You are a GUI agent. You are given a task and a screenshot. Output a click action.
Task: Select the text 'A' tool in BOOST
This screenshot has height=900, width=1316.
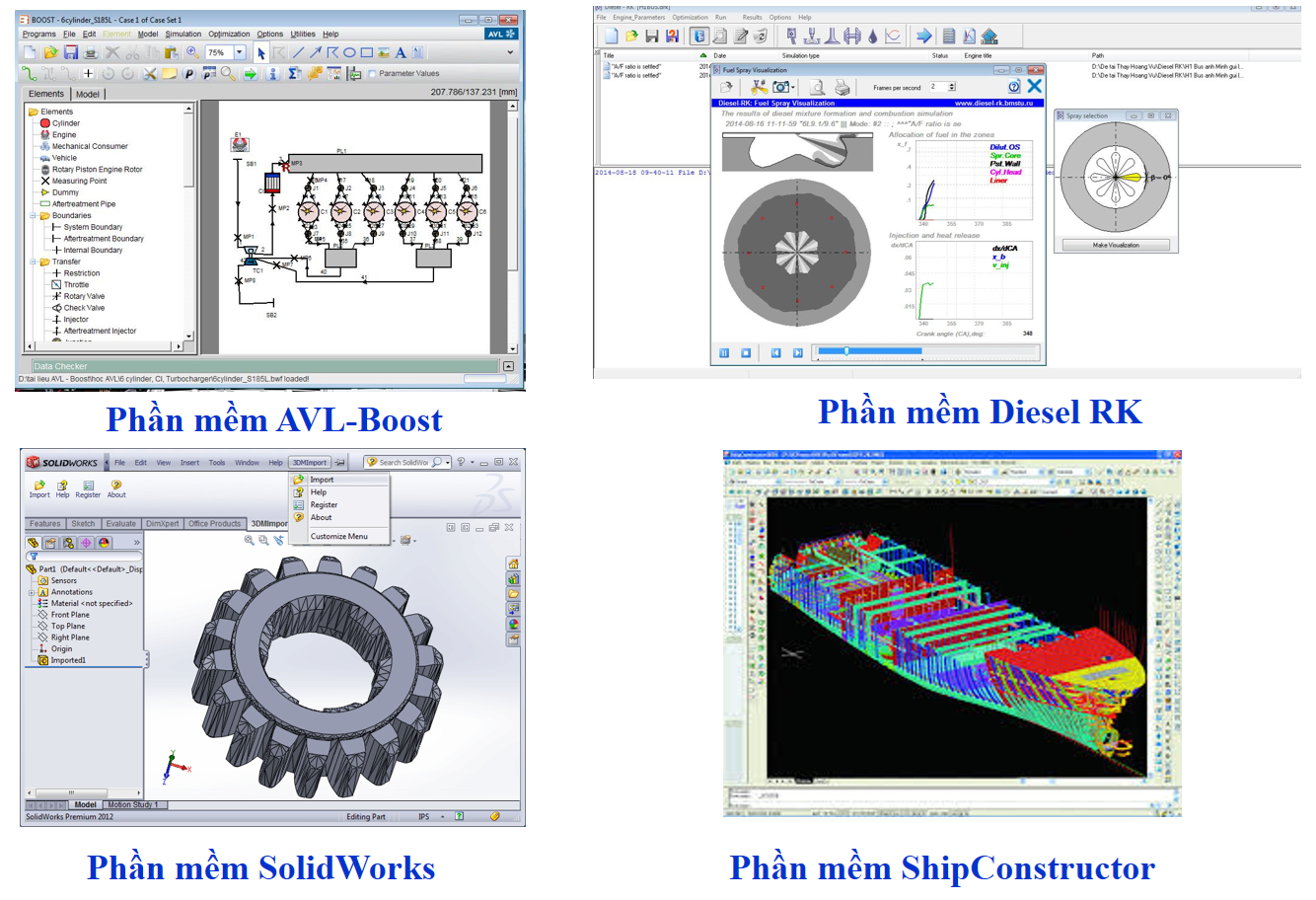tap(401, 52)
